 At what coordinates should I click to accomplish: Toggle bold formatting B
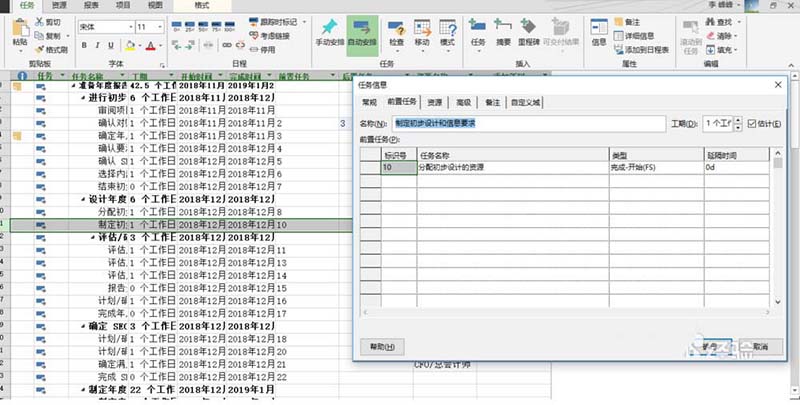tap(84, 46)
